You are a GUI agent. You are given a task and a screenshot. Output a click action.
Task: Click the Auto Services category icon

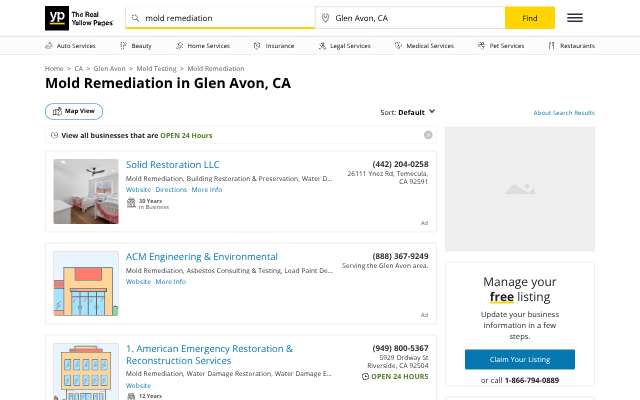click(x=49, y=46)
